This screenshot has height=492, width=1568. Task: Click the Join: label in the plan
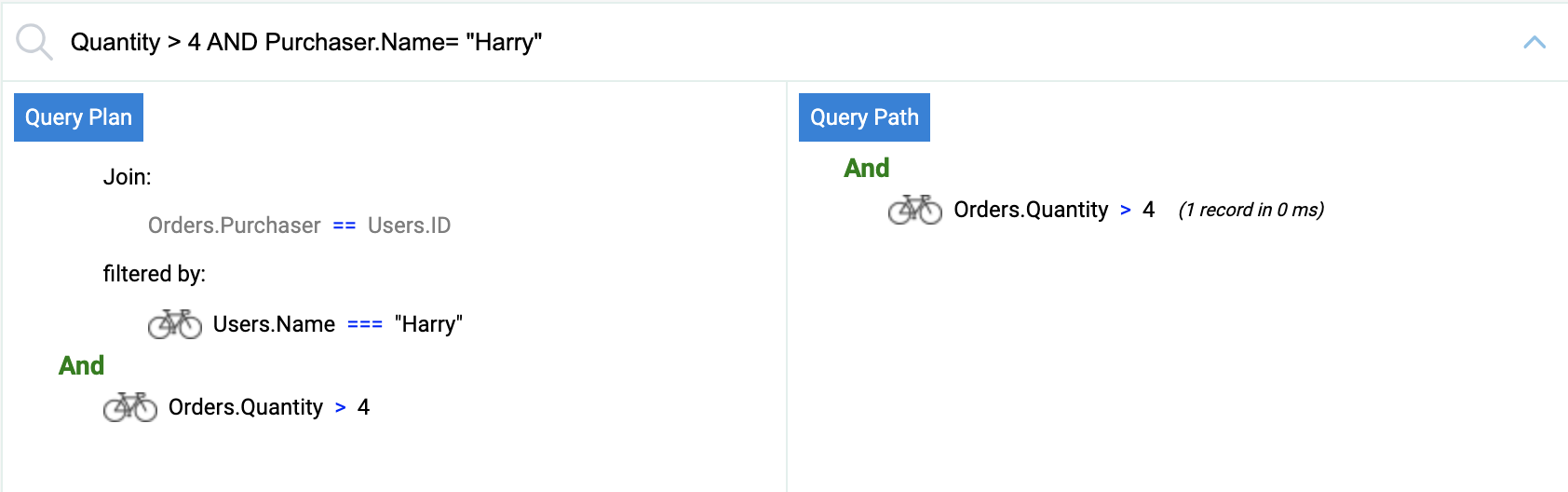128,177
